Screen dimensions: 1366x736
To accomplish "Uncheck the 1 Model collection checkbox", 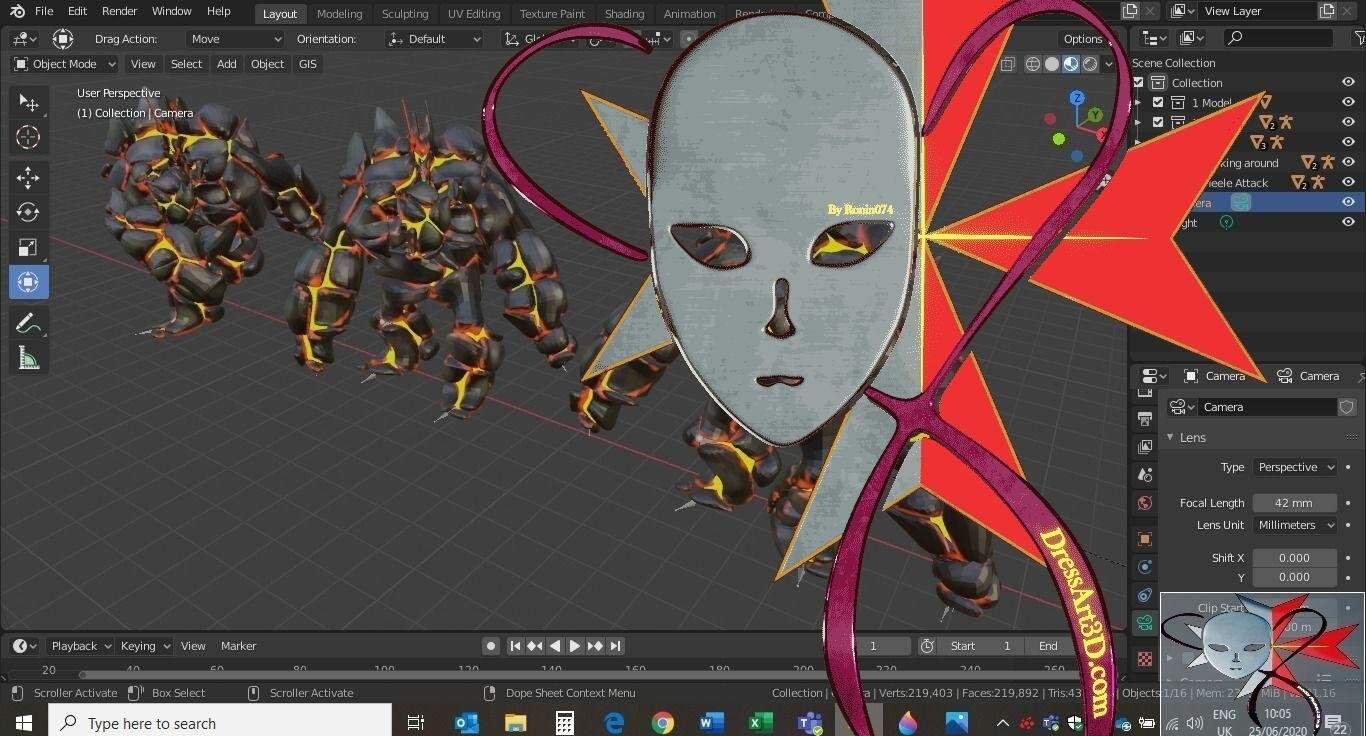I will coord(1158,103).
